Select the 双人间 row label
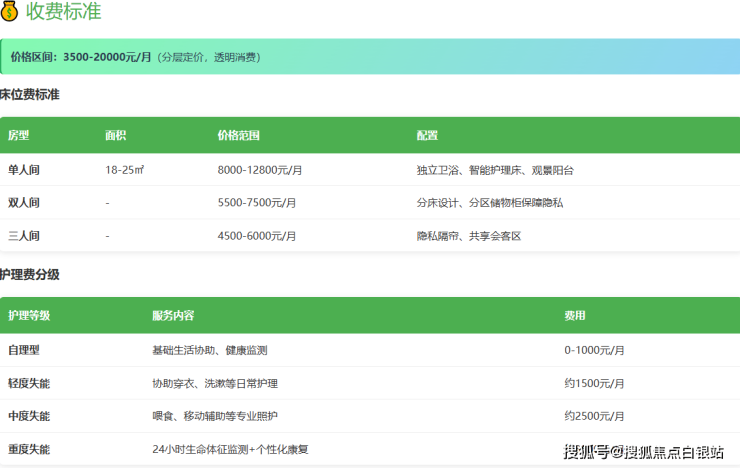 24,203
